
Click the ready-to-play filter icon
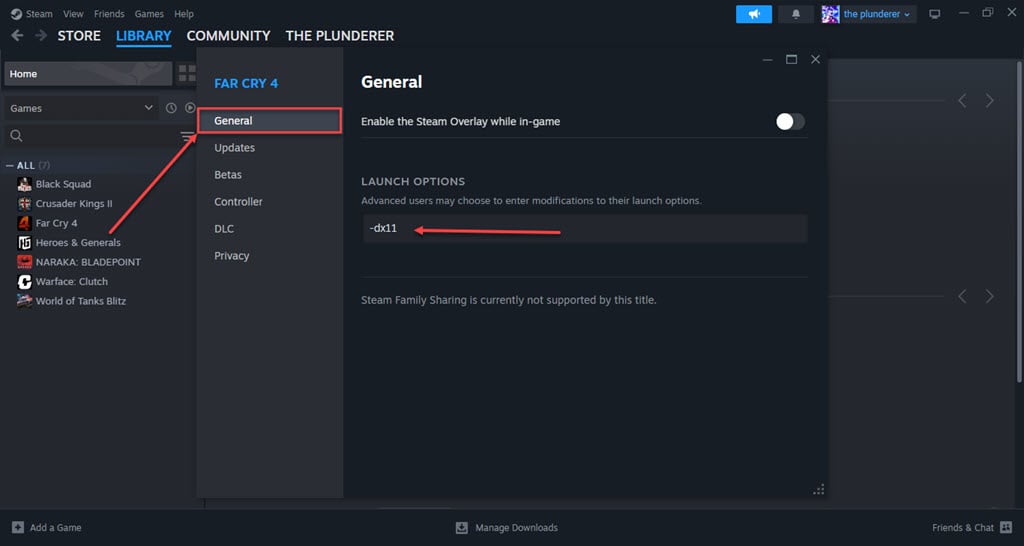pyautogui.click(x=190, y=108)
